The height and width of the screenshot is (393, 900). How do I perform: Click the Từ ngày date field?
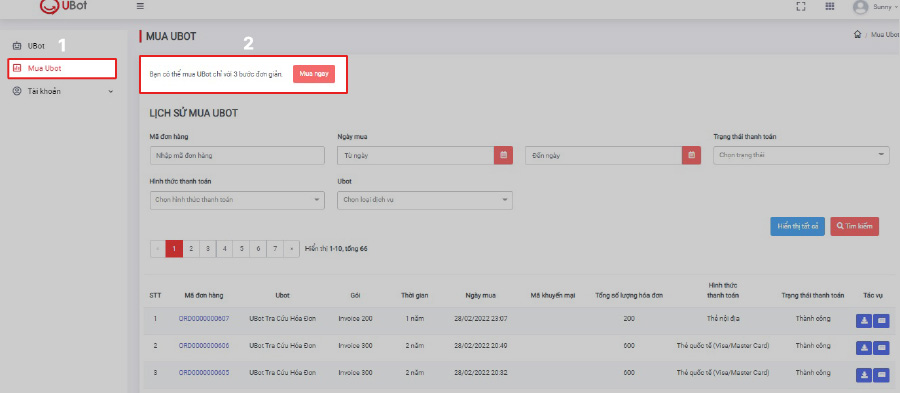416,155
